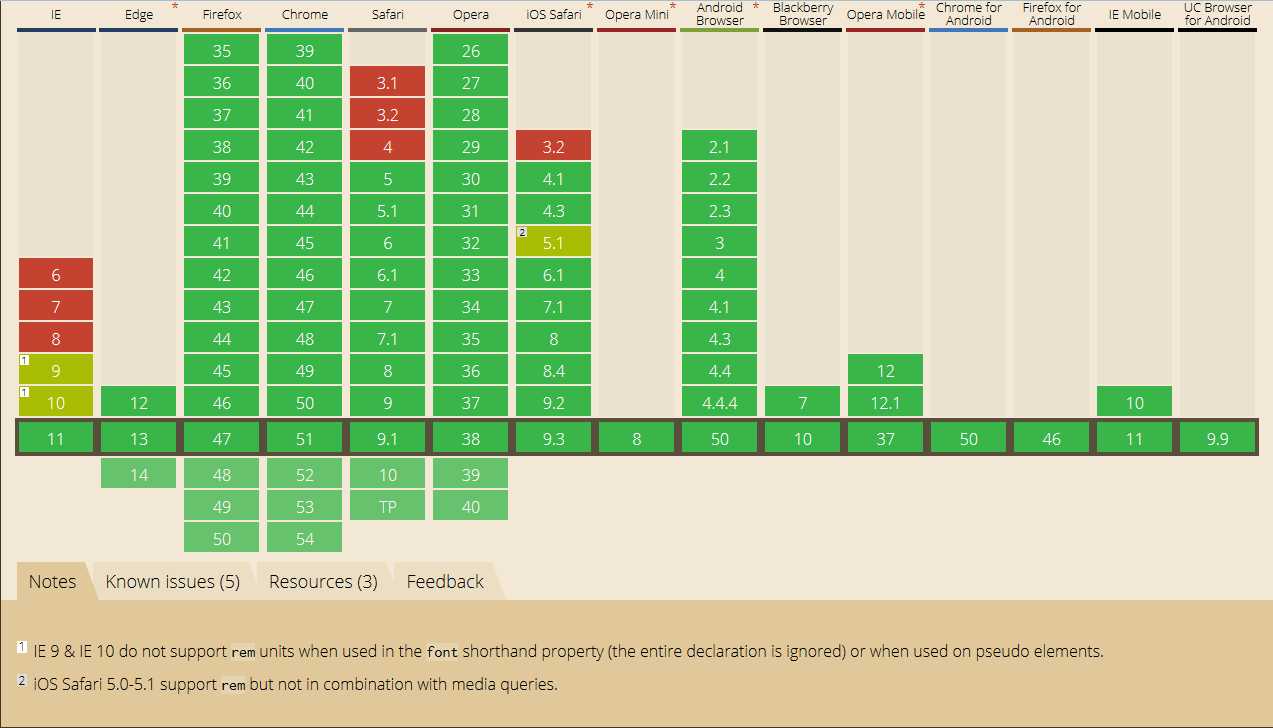Click the IE 8 unsupported cell
The height and width of the screenshot is (728, 1273).
tap(56, 339)
